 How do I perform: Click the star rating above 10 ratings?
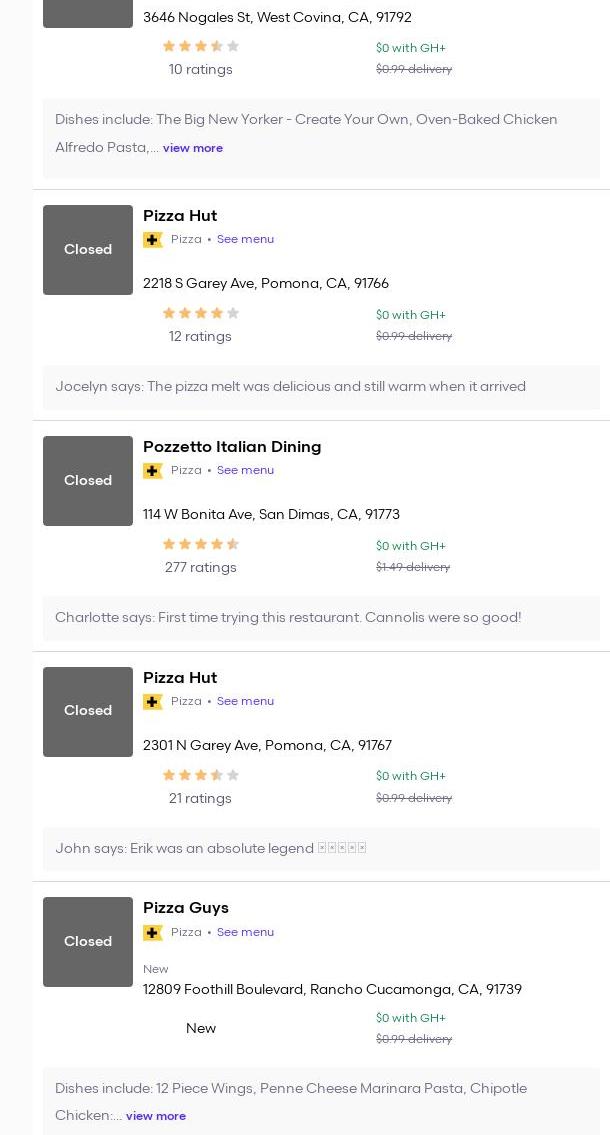pyautogui.click(x=200, y=47)
